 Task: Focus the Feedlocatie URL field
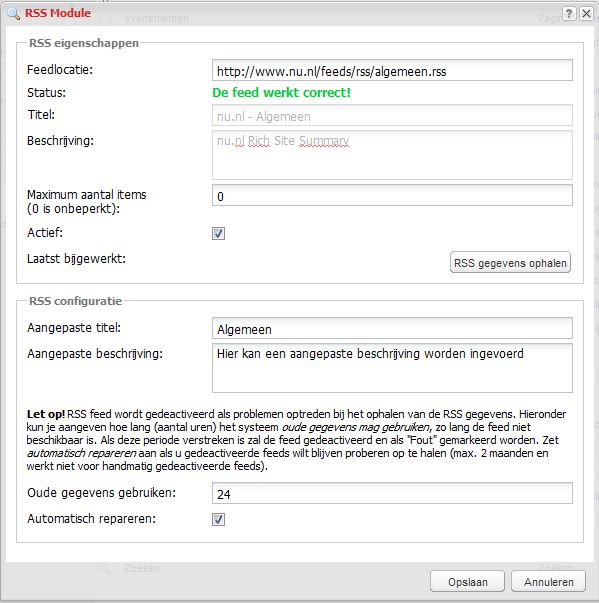(x=392, y=70)
